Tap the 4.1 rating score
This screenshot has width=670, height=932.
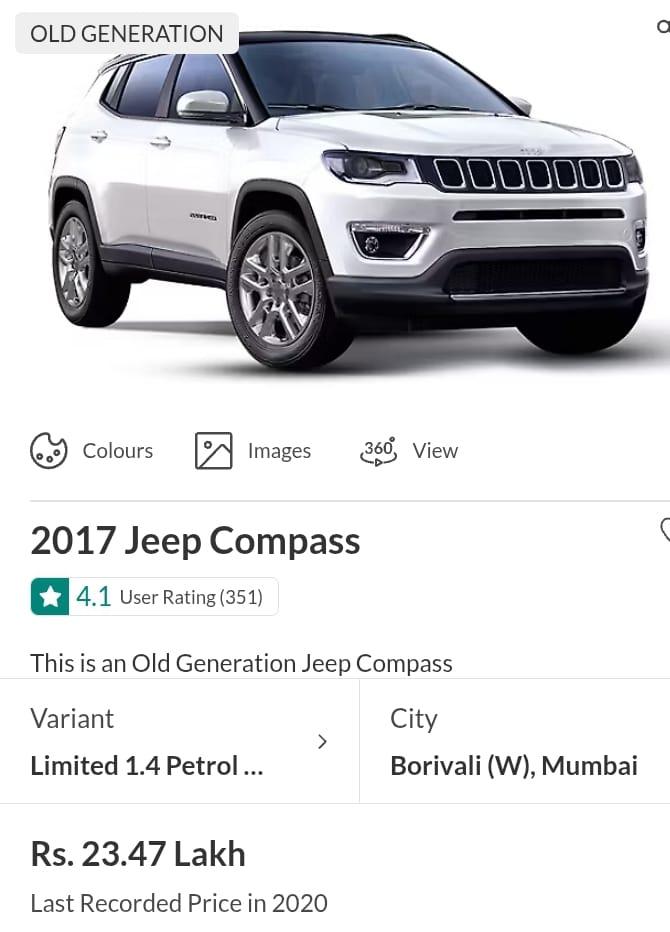point(93,596)
